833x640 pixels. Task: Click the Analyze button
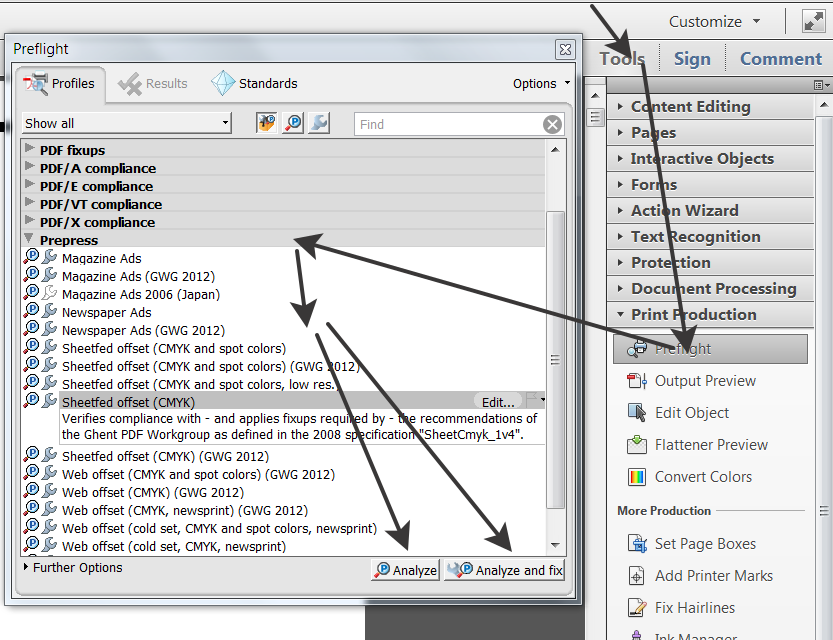(x=405, y=570)
